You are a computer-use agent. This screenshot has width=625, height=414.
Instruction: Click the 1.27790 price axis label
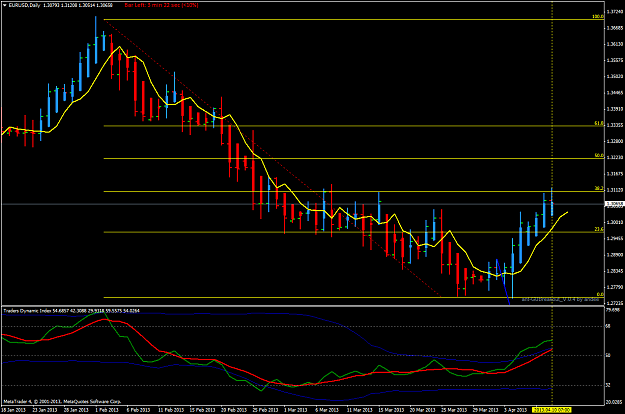tap(614, 287)
